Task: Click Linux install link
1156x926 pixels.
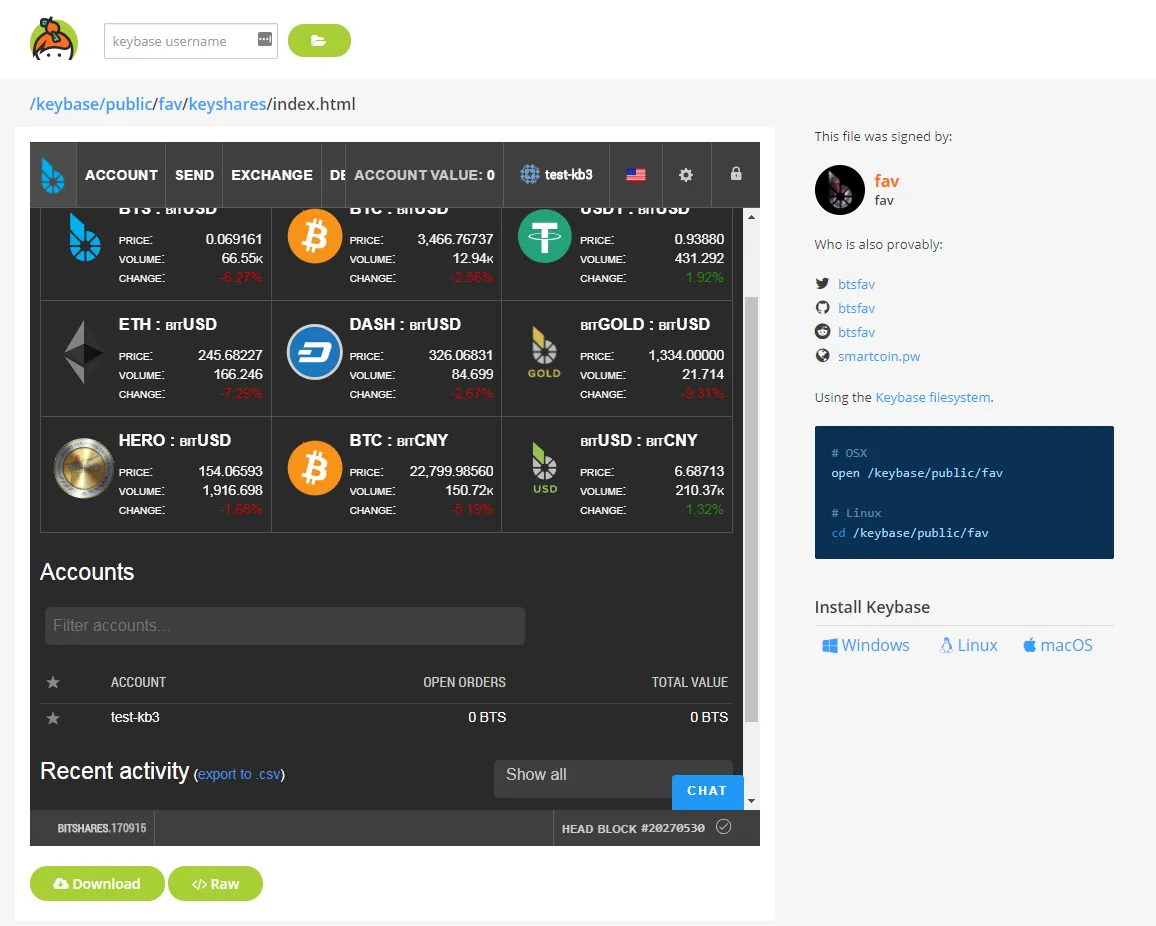Action: click(x=968, y=645)
